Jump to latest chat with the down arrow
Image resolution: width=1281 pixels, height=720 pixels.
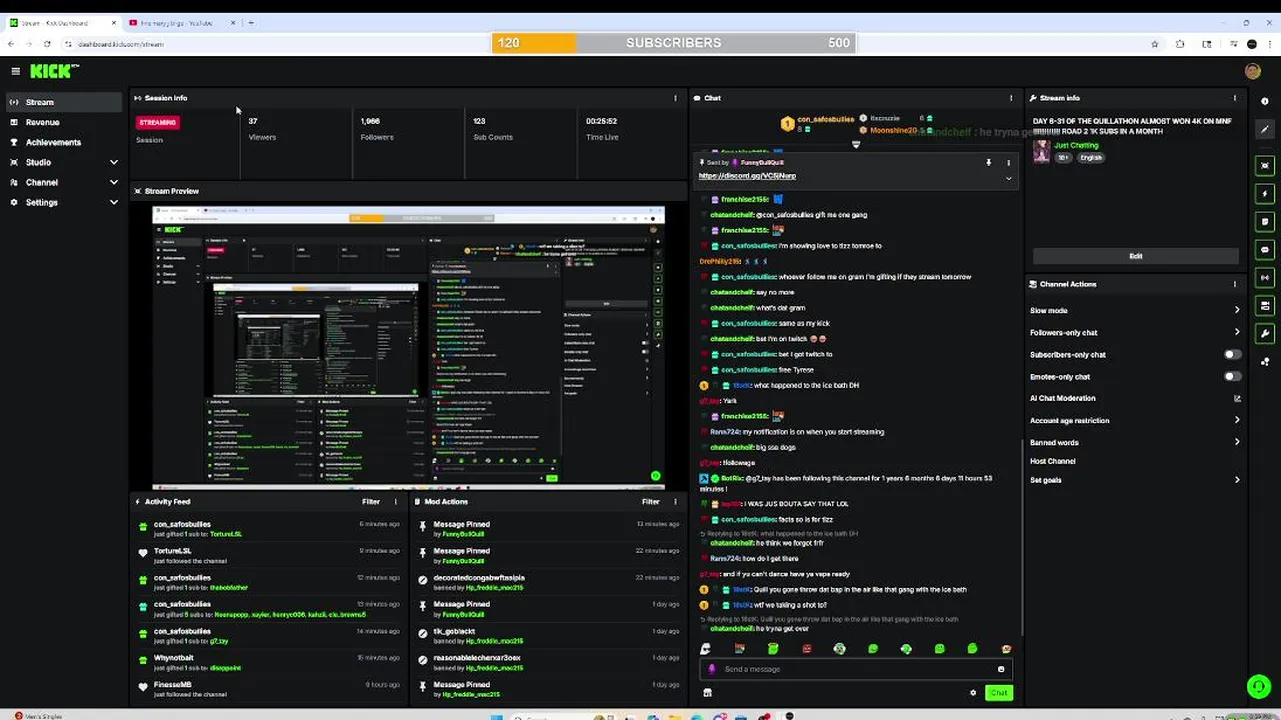(x=855, y=145)
